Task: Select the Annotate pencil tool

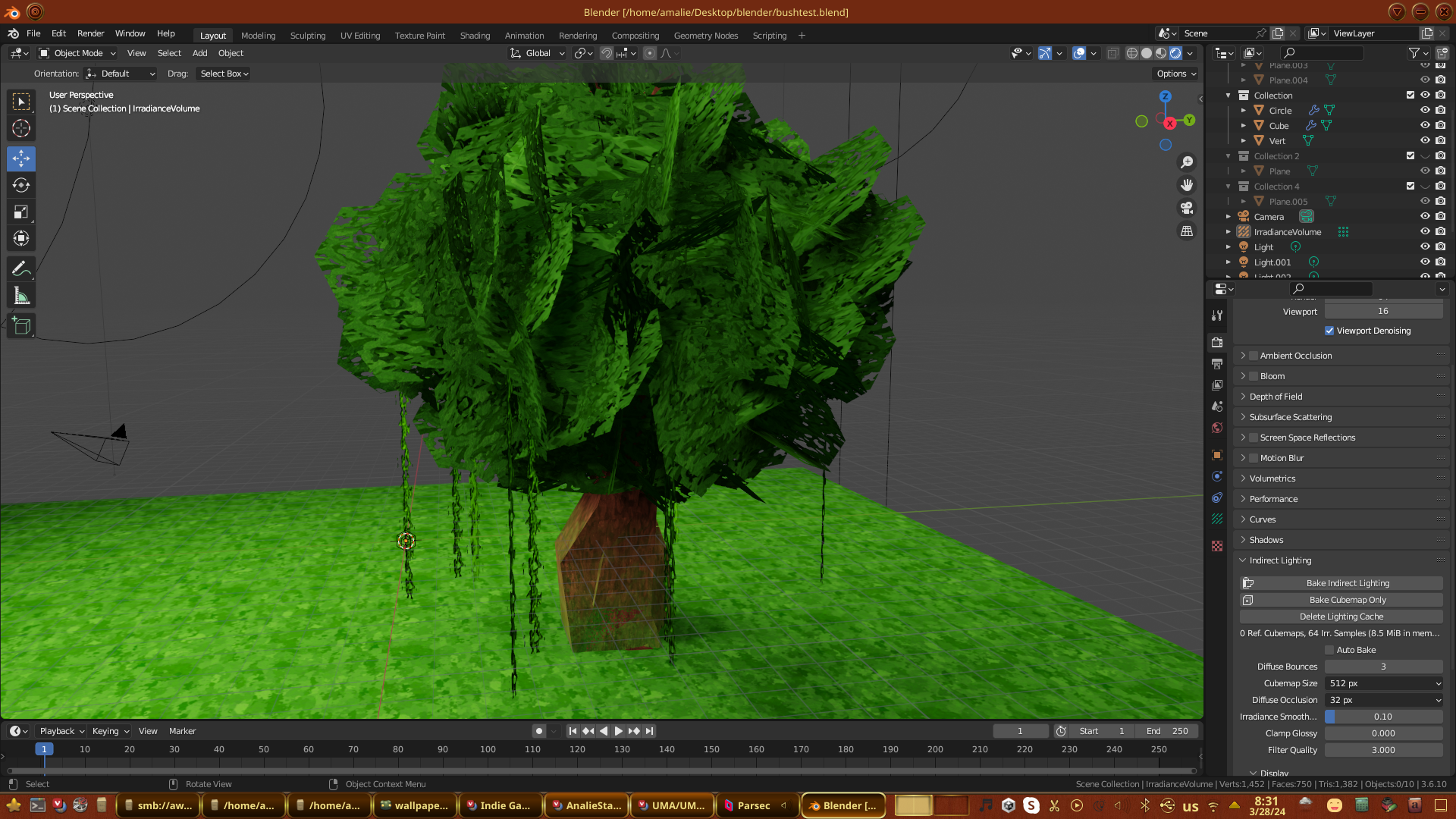Action: pyautogui.click(x=21, y=268)
